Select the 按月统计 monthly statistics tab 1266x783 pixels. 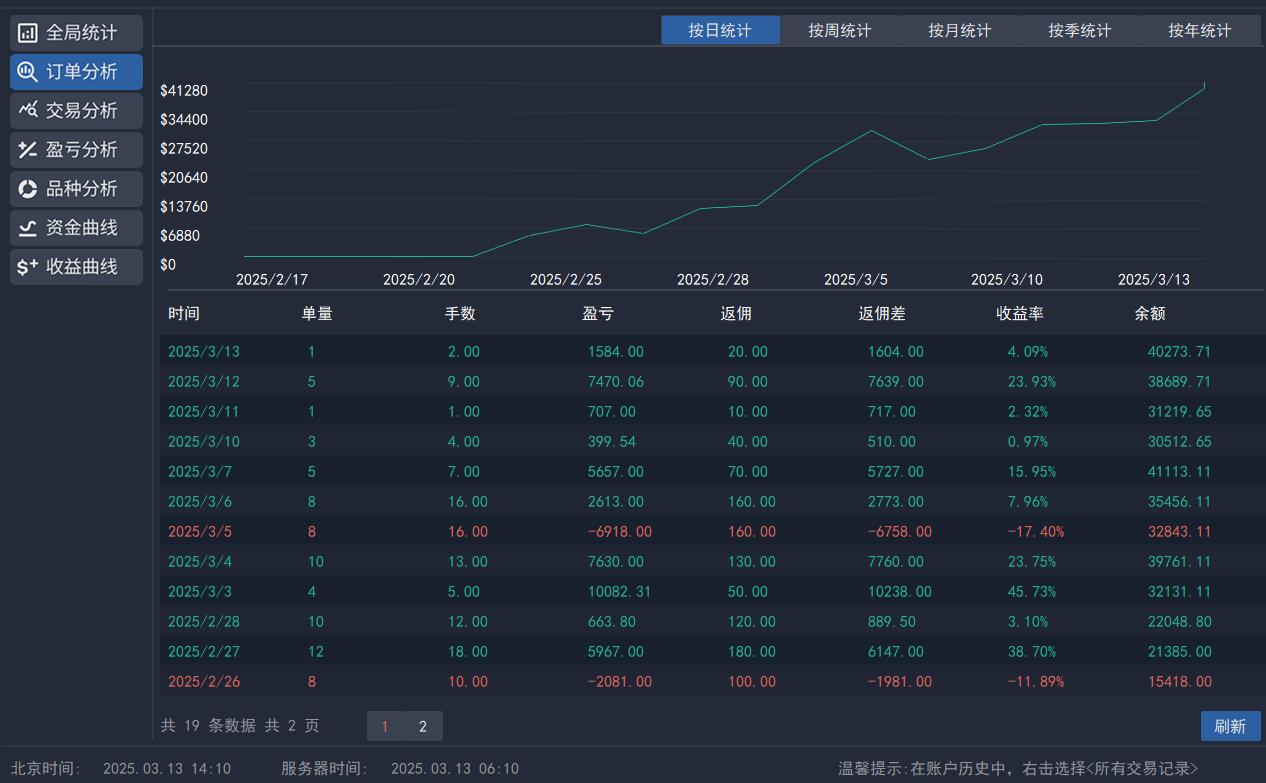point(960,30)
